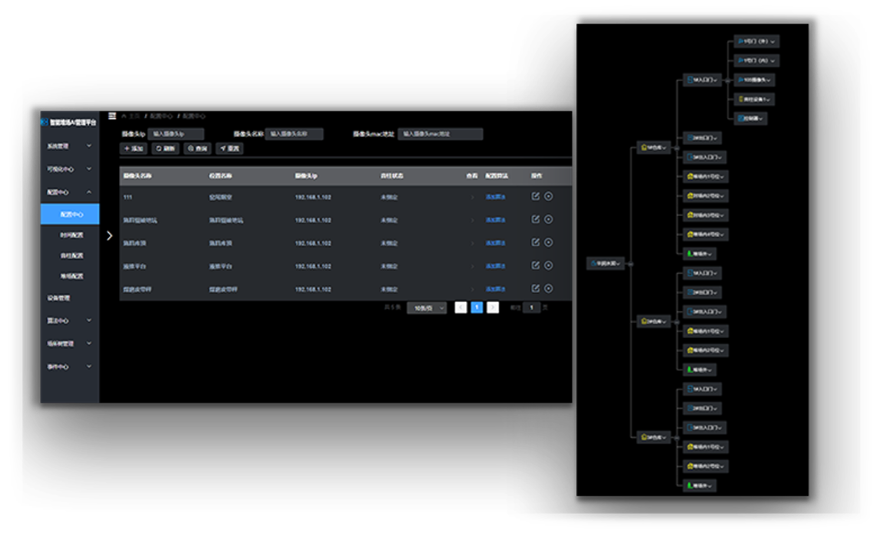Image resolution: width=884 pixels, height=539 pixels.
Task: Click the right chevron arrow beside the sidebar
Action: [x=109, y=236]
